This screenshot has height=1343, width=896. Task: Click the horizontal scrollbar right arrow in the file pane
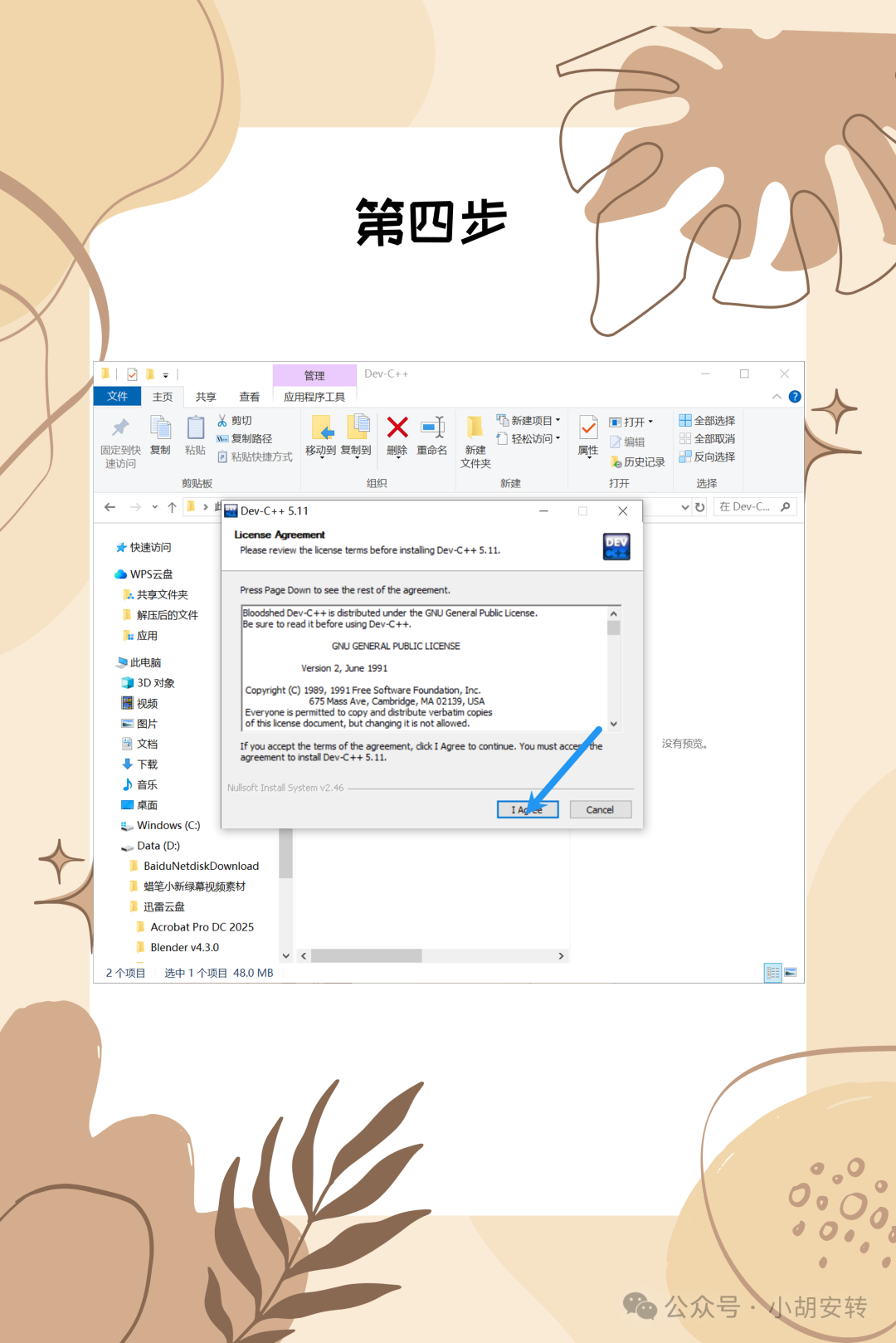562,956
